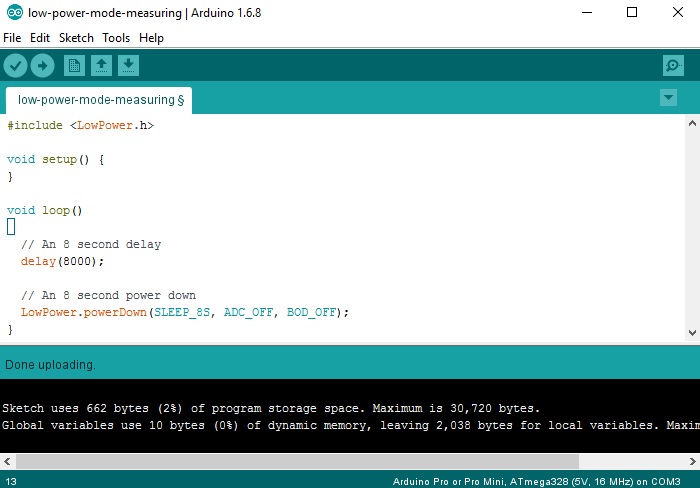Open the Help menu
Screen dimensions: 700x488
[x=151, y=38]
